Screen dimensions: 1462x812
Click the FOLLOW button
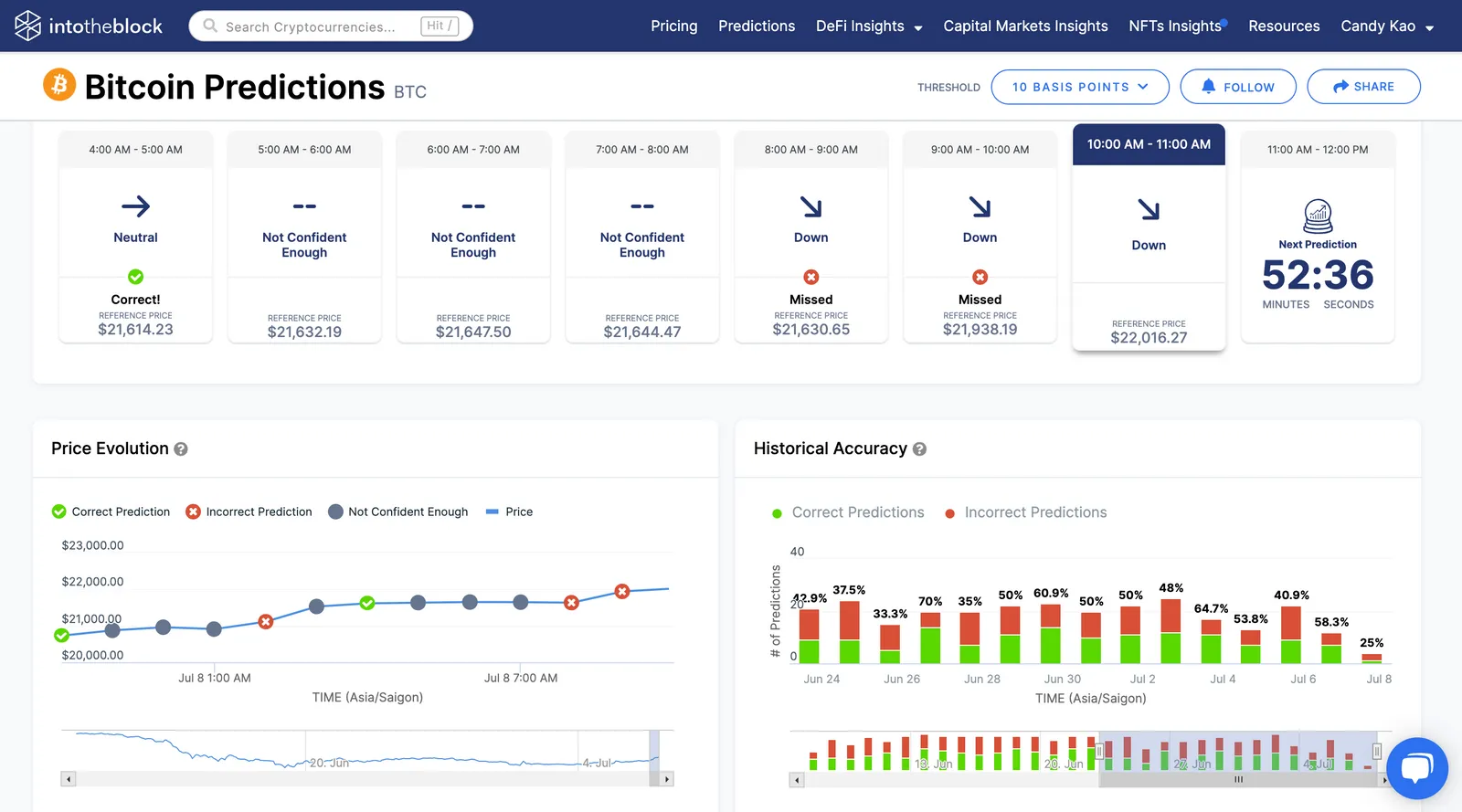coord(1238,87)
